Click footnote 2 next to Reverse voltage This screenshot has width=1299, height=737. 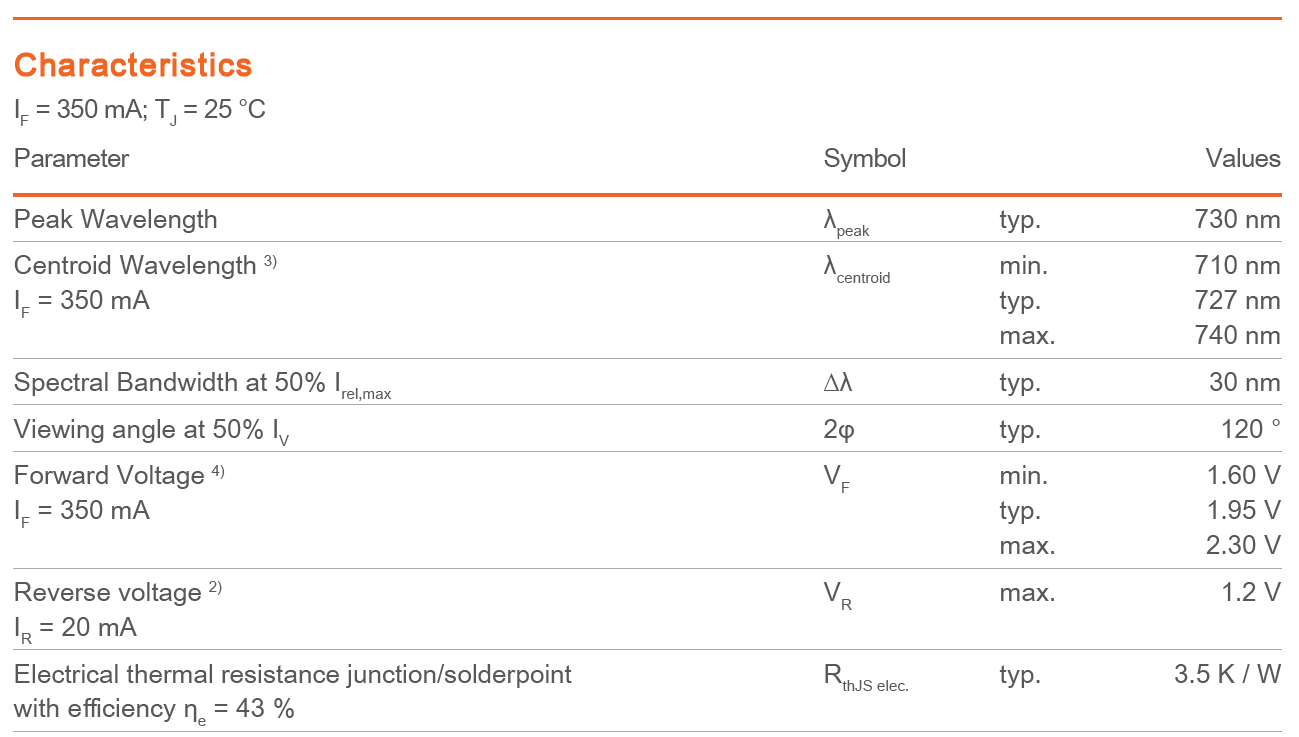215,588
